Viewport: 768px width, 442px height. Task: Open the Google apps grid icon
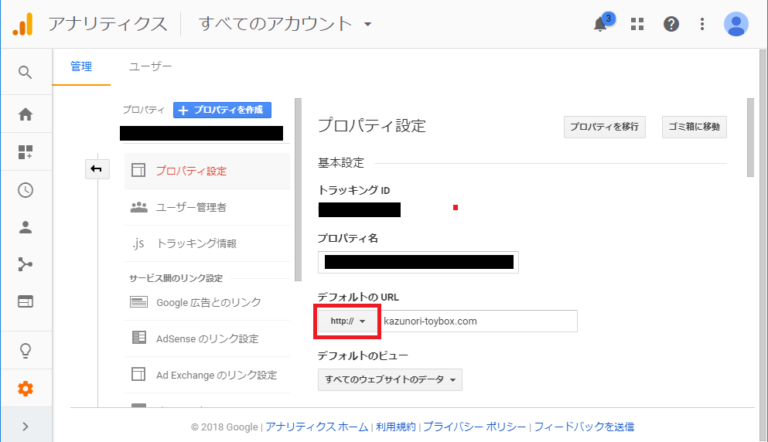click(637, 24)
